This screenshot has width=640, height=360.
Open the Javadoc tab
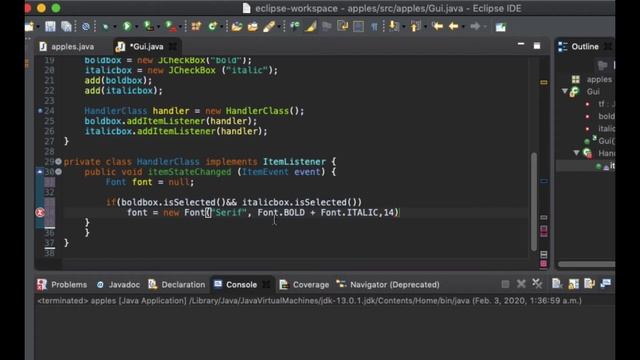pyautogui.click(x=118, y=284)
